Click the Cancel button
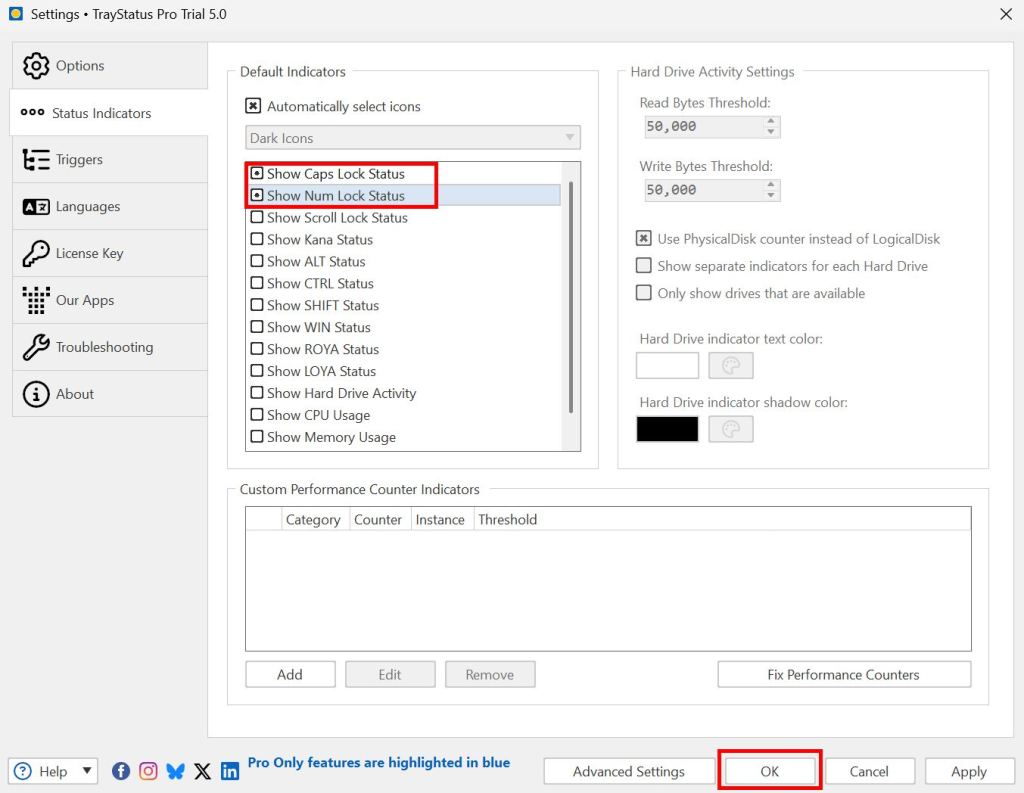This screenshot has width=1024, height=793. click(x=869, y=771)
